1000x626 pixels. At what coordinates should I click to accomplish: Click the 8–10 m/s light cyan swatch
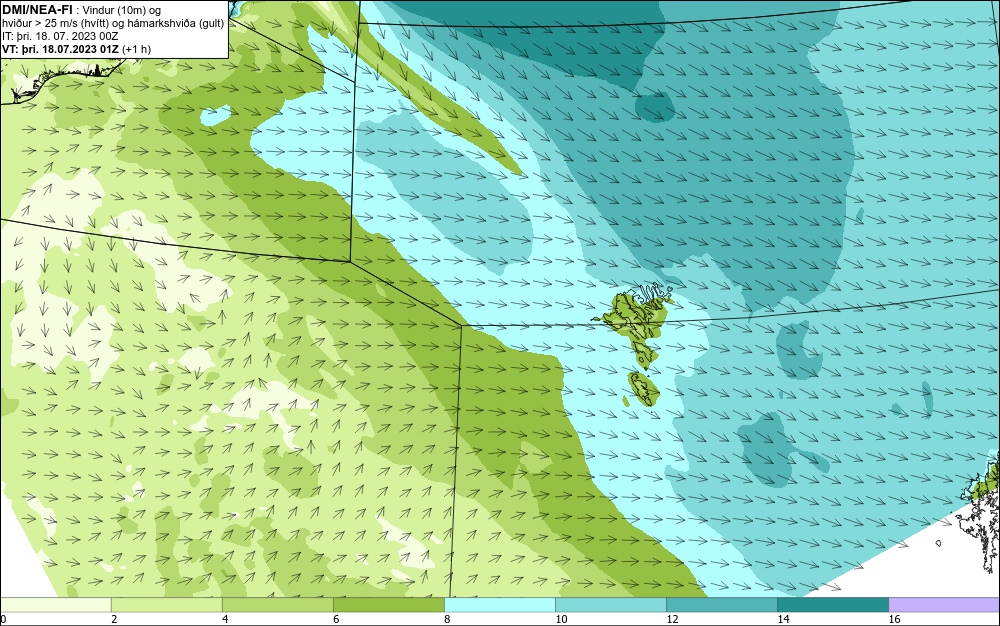point(499,604)
